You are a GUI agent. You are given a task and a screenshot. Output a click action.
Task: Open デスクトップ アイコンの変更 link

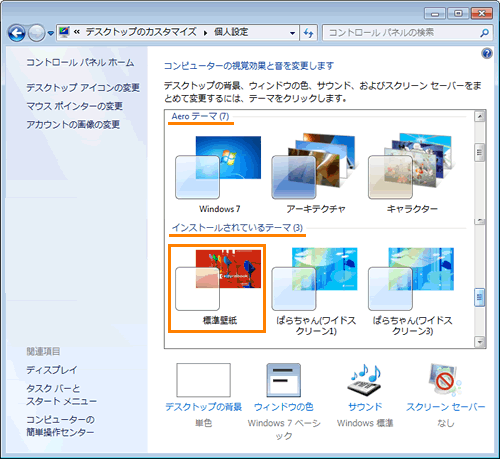coord(83,88)
